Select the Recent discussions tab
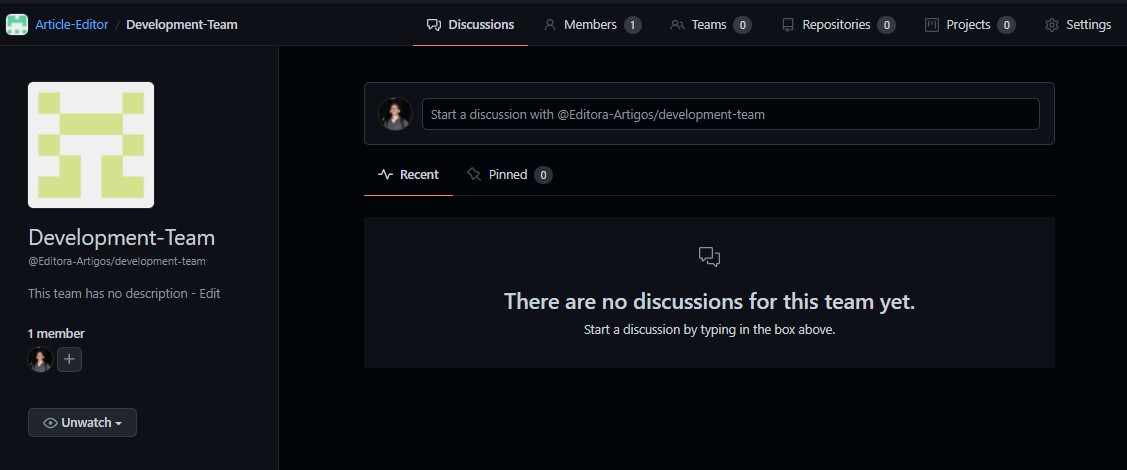This screenshot has width=1127, height=470. pos(408,175)
